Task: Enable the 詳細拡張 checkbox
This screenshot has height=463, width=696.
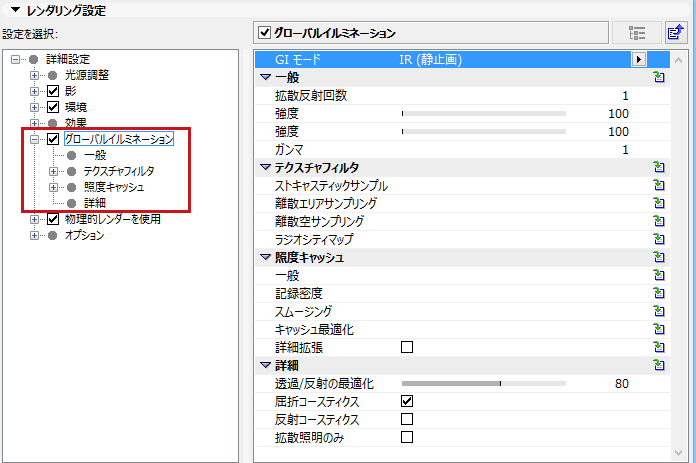Action: pyautogui.click(x=407, y=347)
